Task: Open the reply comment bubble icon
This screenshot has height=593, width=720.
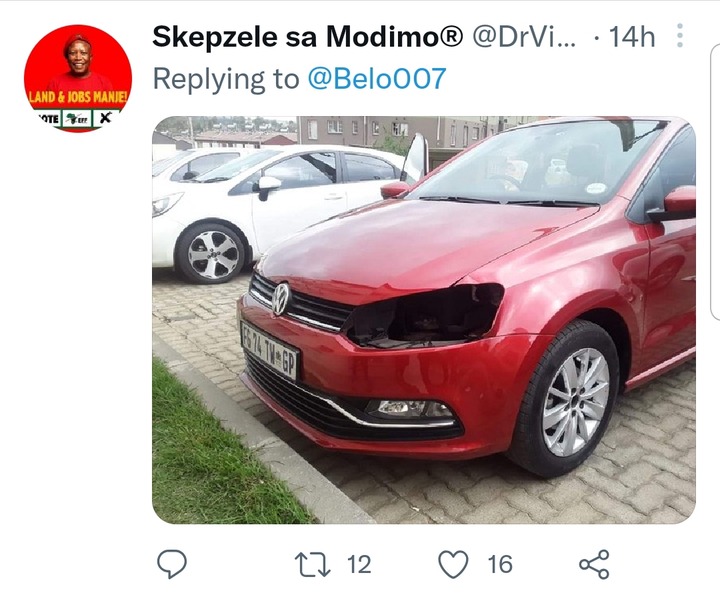Action: pyautogui.click(x=172, y=564)
